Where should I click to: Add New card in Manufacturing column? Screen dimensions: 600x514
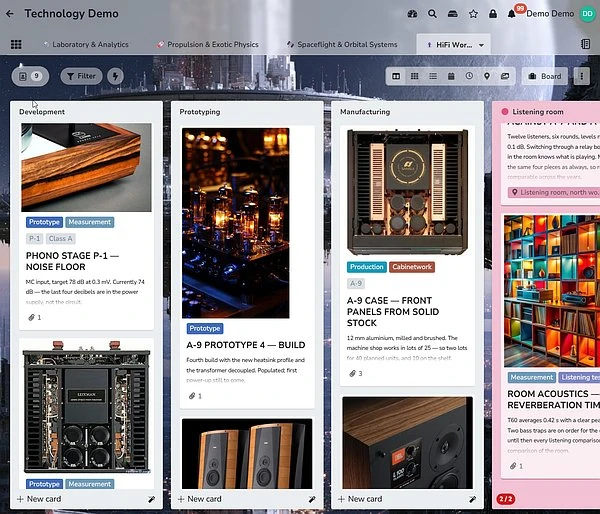coord(360,499)
